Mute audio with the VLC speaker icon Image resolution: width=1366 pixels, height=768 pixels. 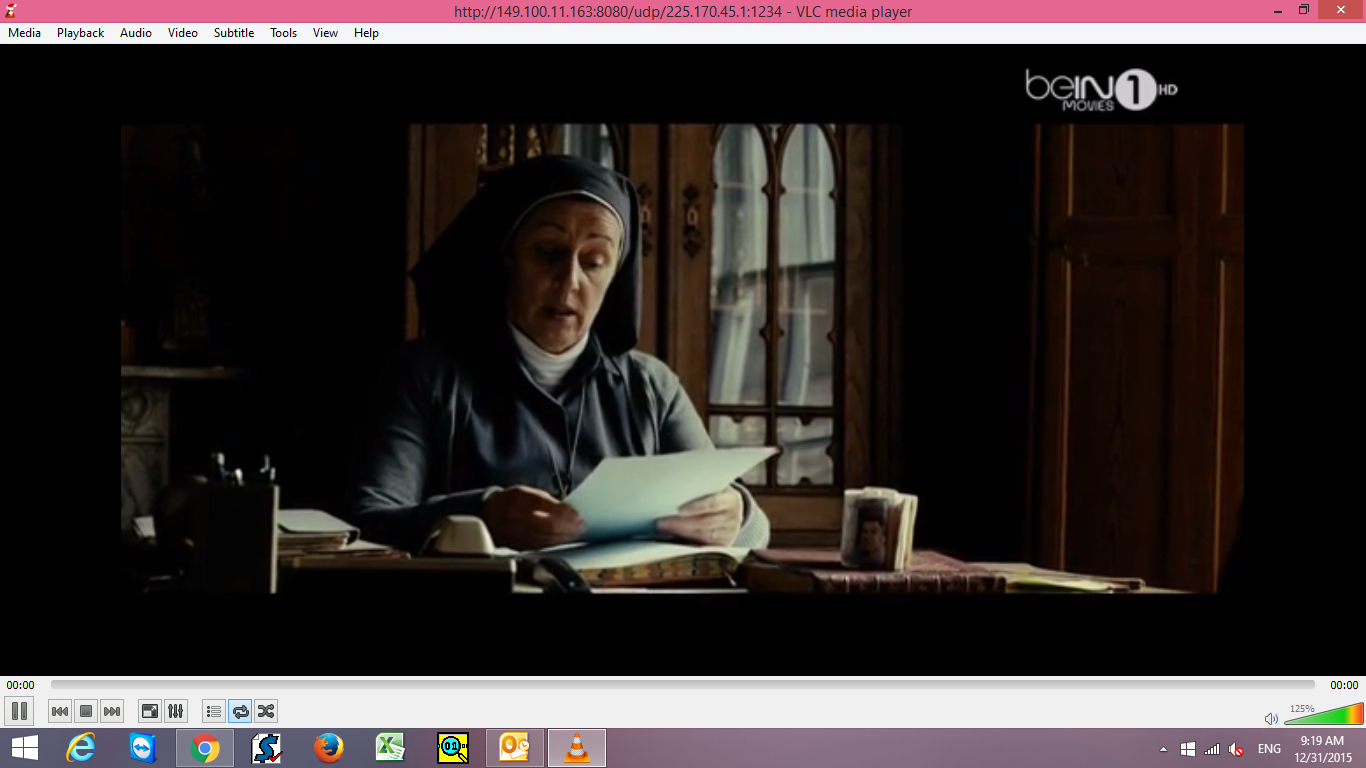click(1271, 718)
